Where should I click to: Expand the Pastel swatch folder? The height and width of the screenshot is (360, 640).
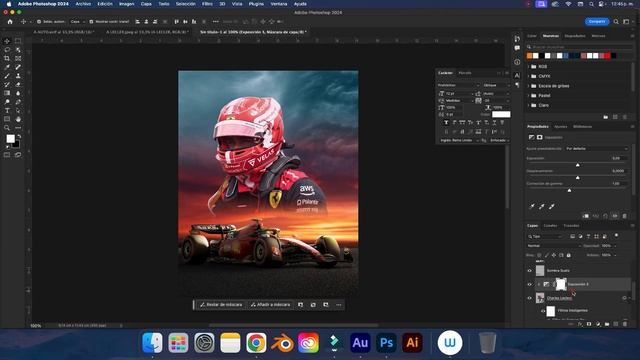click(x=529, y=96)
